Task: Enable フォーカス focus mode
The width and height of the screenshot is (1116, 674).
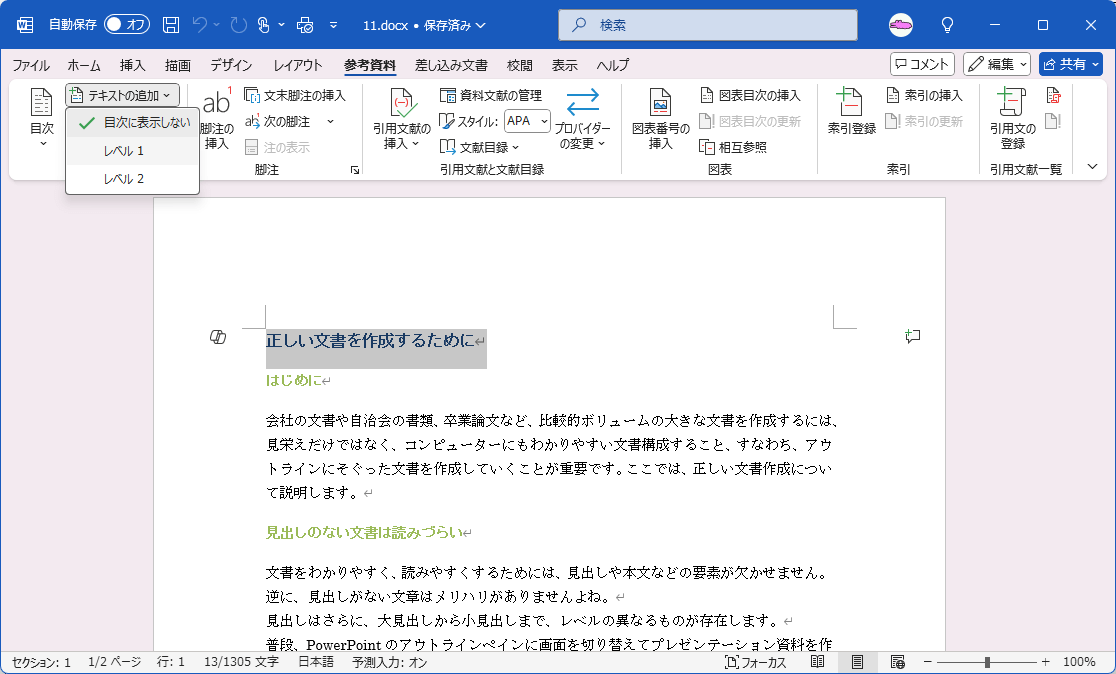Action: coord(755,662)
